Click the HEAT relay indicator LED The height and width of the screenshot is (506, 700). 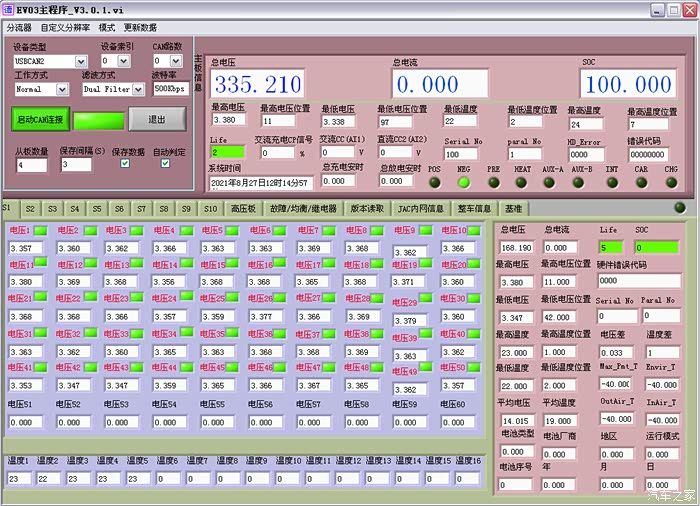point(522,182)
